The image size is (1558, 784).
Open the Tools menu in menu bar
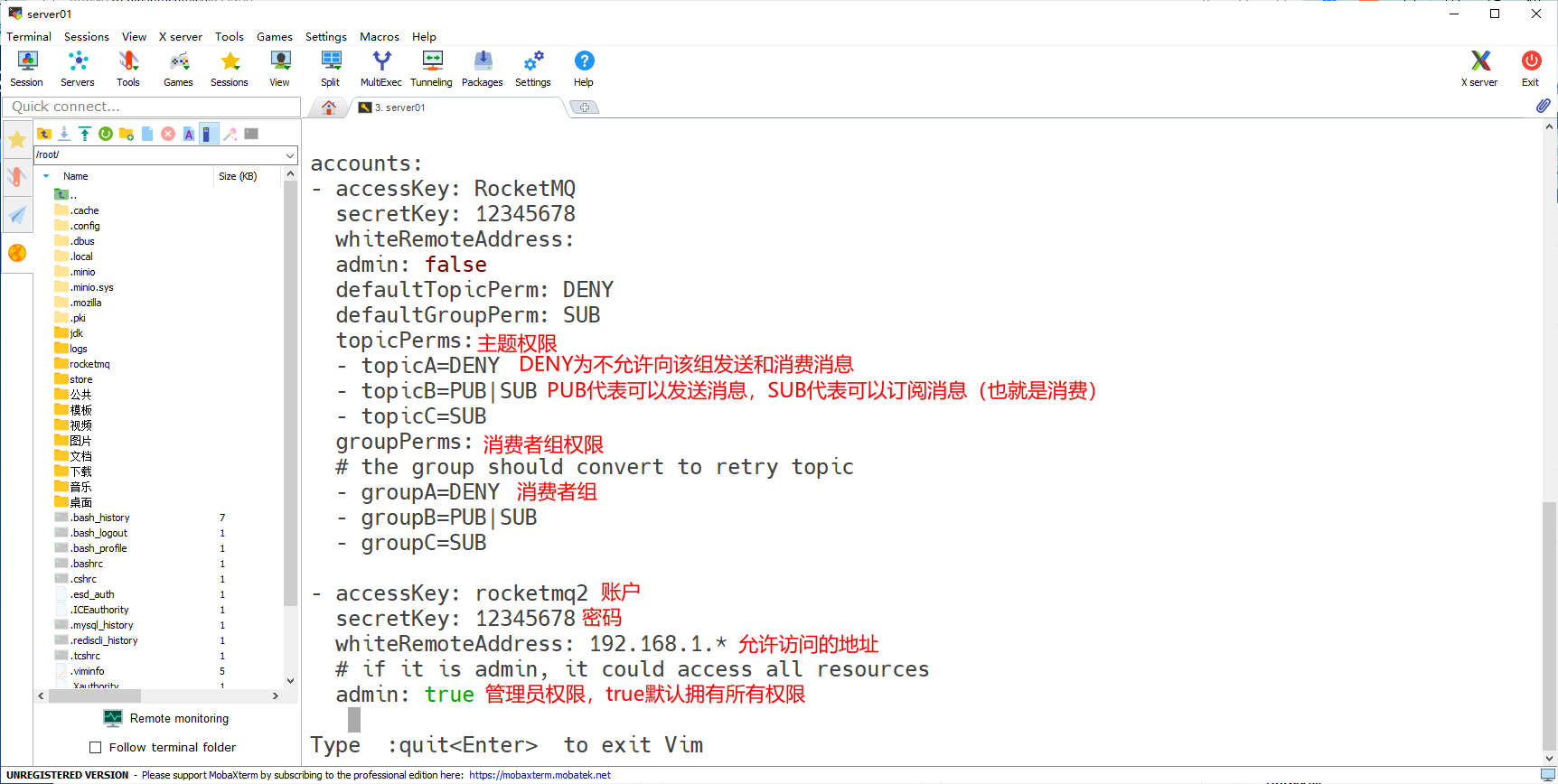click(x=230, y=37)
